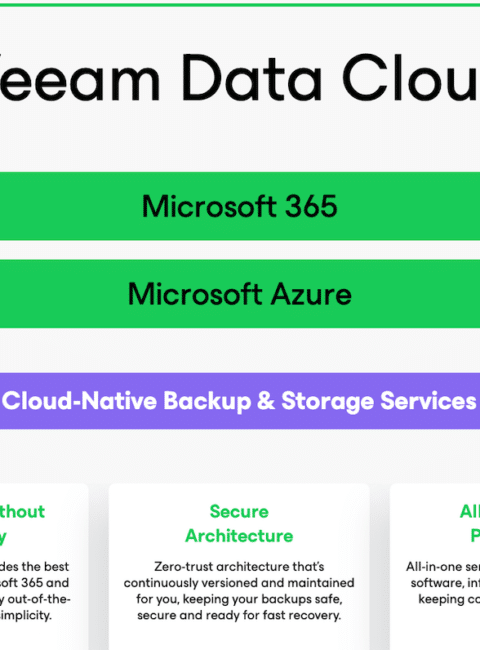Viewport: 480px width, 650px height.
Task: Select the Microsoft Azure green bar
Action: point(240,294)
